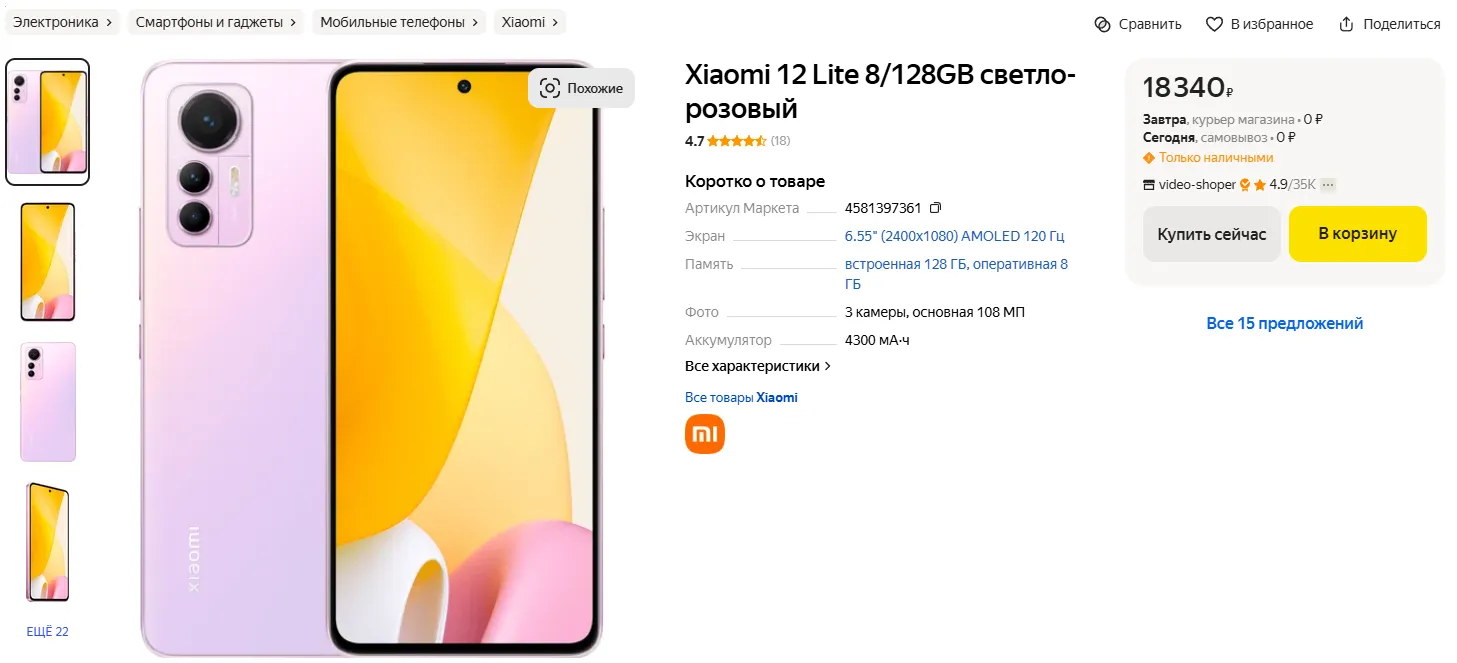Click the Купить сейчас button
1457x663 pixels.
click(x=1212, y=234)
